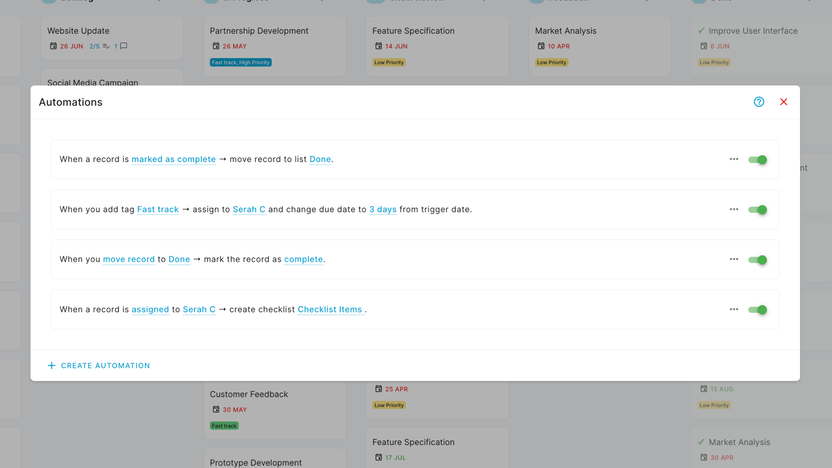832x468 pixels.
Task: Click the comment icon on Website Update card
Action: tap(123, 46)
